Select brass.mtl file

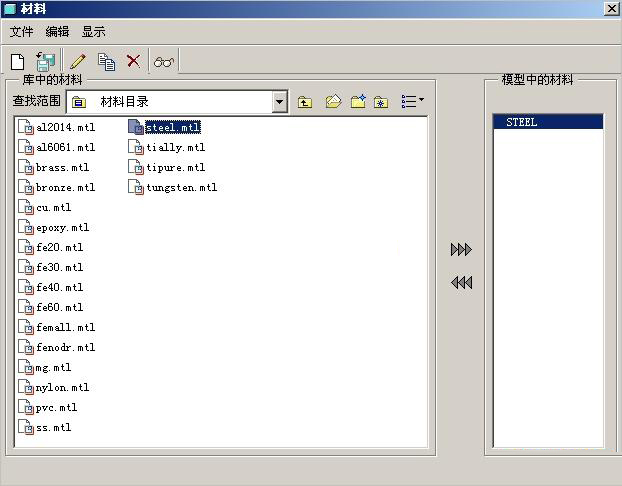click(x=54, y=167)
